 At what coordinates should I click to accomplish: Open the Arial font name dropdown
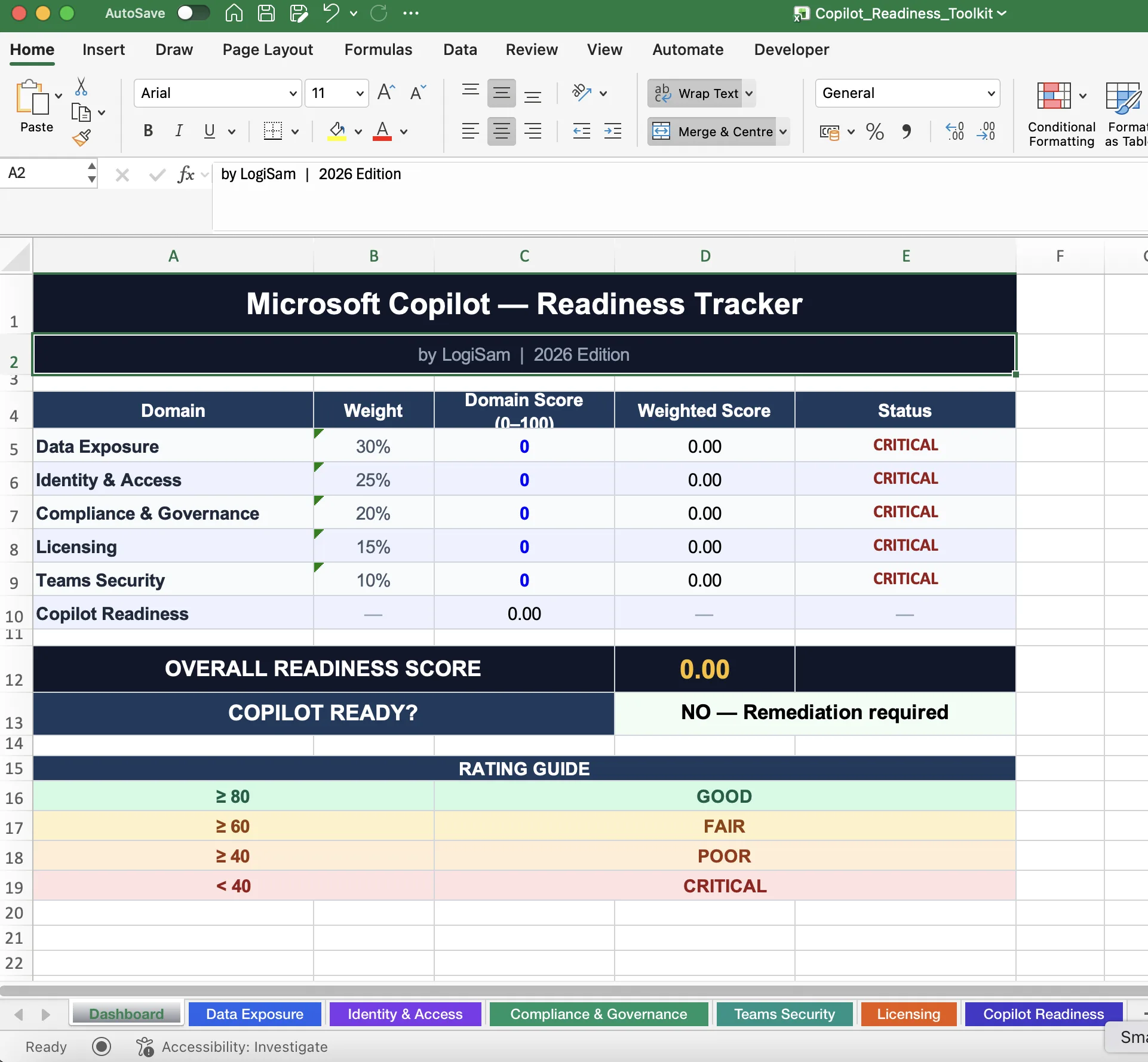pos(293,93)
